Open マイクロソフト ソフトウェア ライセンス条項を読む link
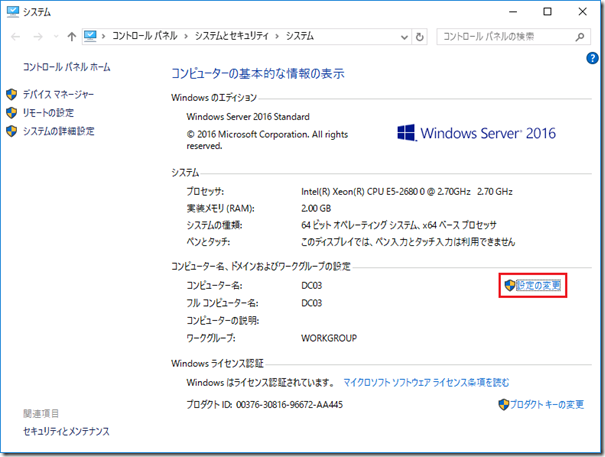 pos(426,382)
